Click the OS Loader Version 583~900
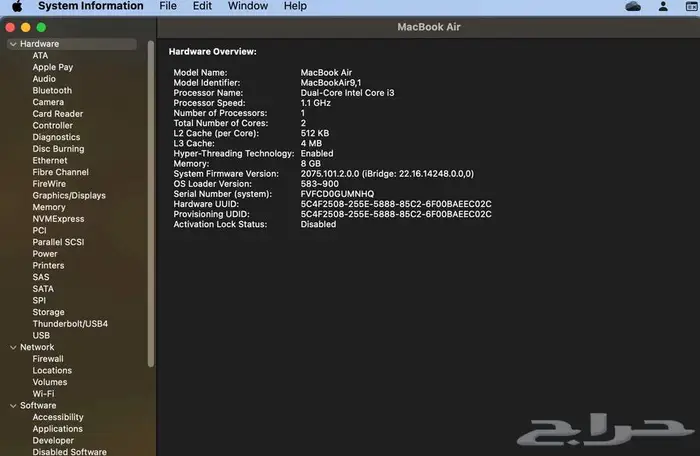 point(320,184)
